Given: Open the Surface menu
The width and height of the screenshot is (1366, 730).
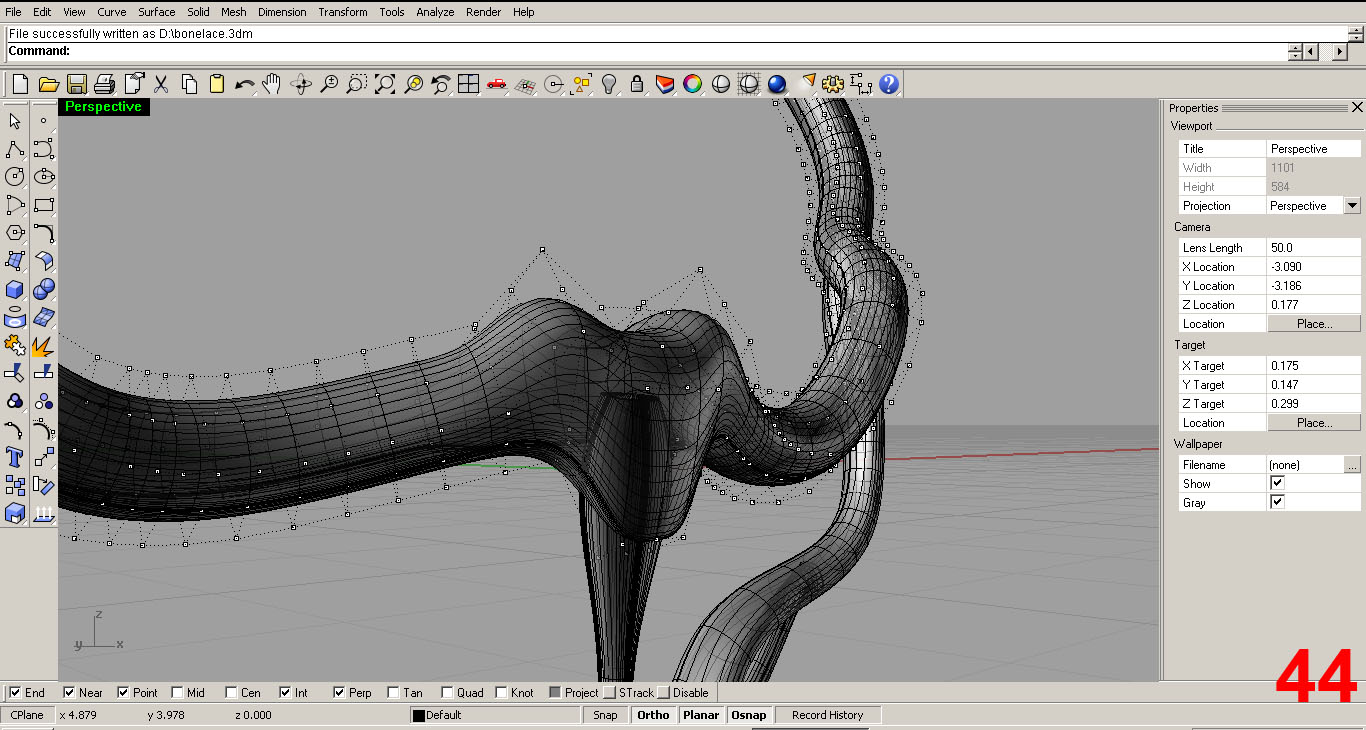Looking at the screenshot, I should point(156,12).
